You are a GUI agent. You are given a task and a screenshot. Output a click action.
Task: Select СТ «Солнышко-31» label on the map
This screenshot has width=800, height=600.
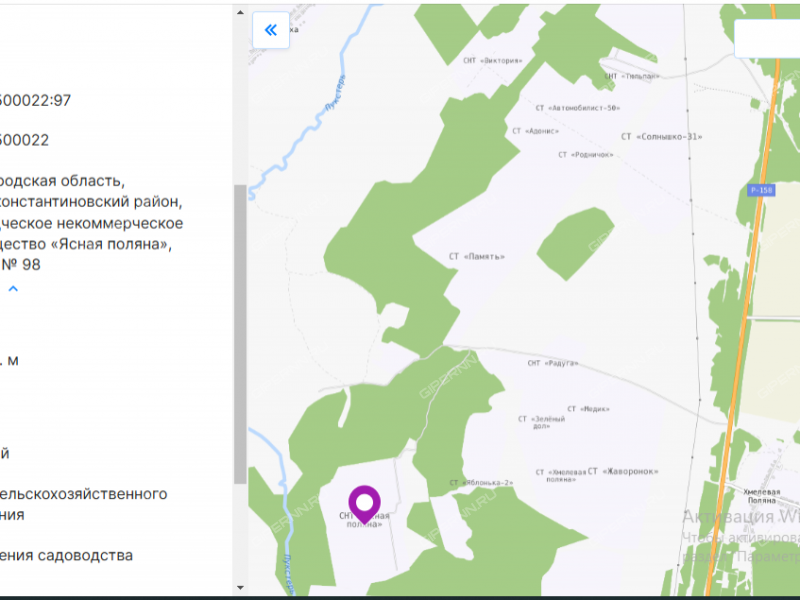coord(662,136)
